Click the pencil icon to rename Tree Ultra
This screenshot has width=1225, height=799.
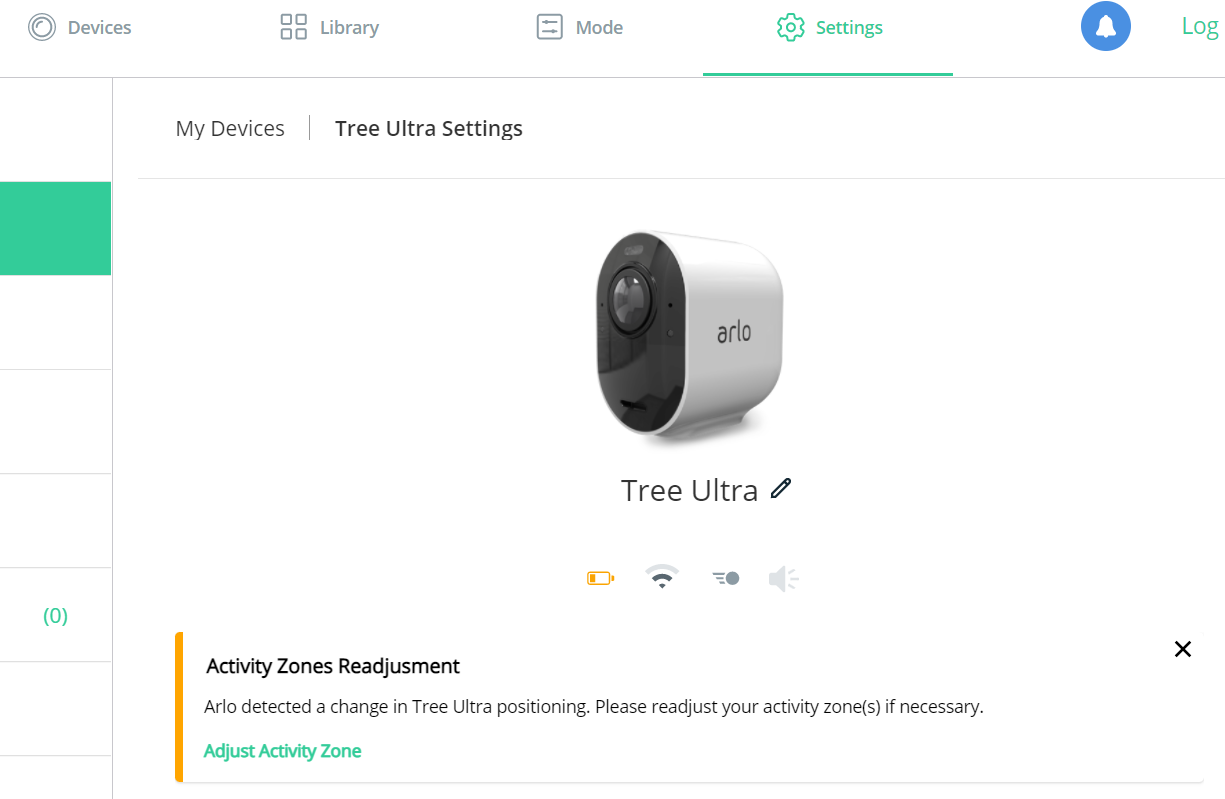click(x=779, y=489)
